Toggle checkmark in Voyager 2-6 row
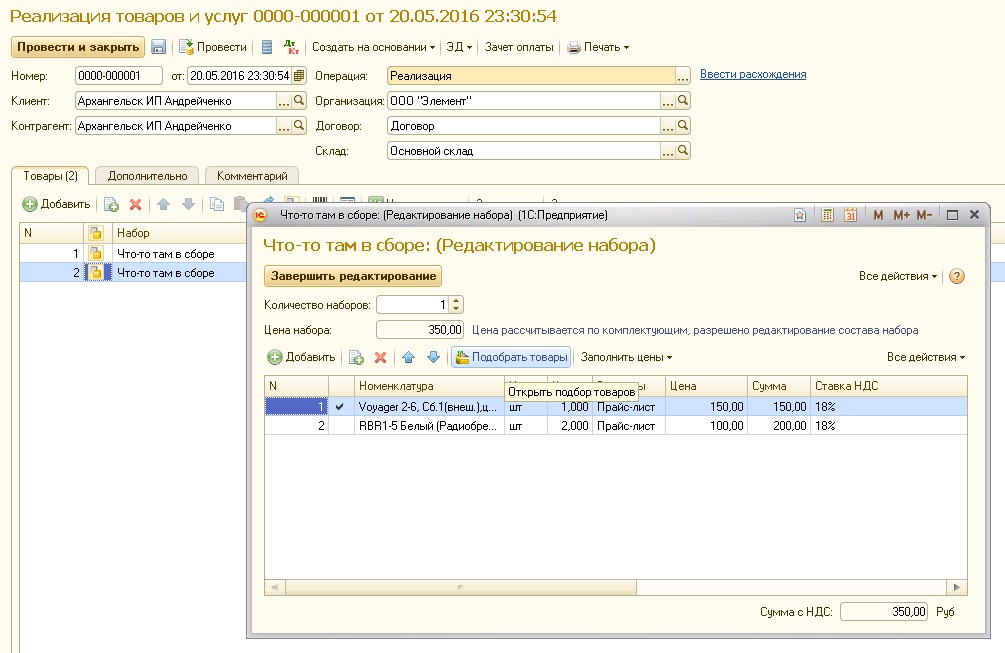This screenshot has width=1005, height=653. [x=340, y=407]
